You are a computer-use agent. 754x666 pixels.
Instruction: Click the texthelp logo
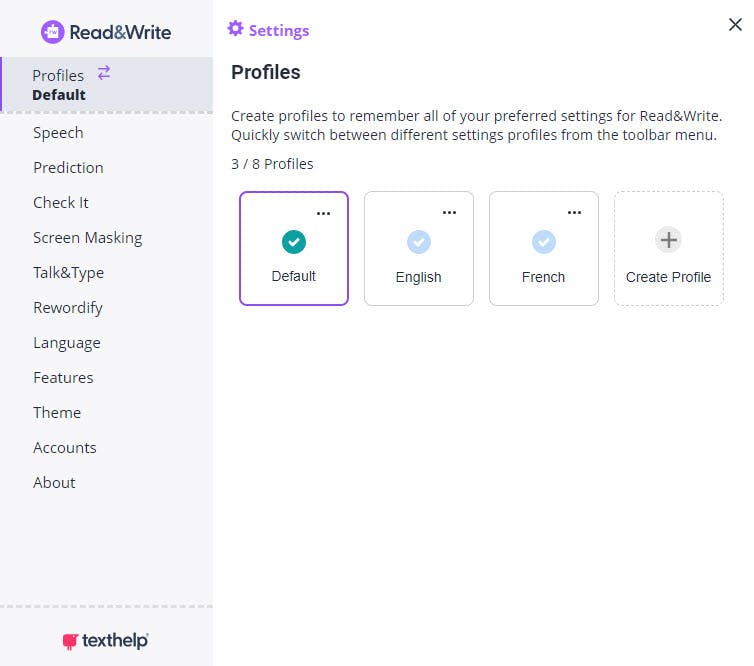coord(105,640)
